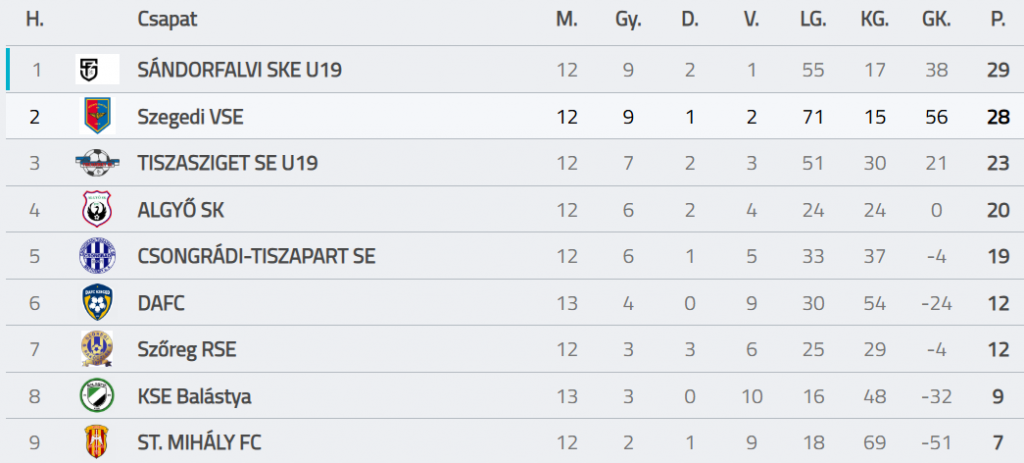Open the KSE Balástya team link
This screenshot has height=463, width=1024.
pos(194,397)
